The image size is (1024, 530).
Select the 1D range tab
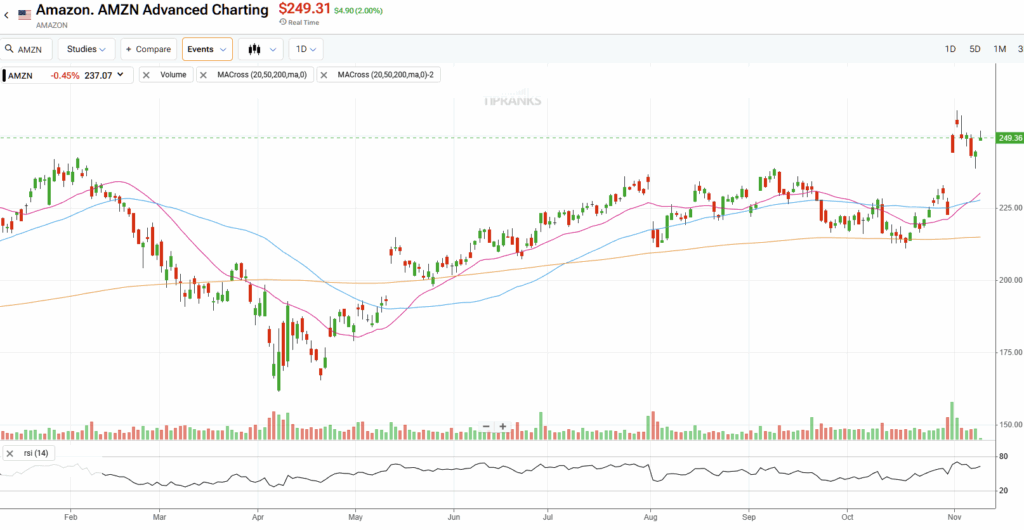point(950,49)
